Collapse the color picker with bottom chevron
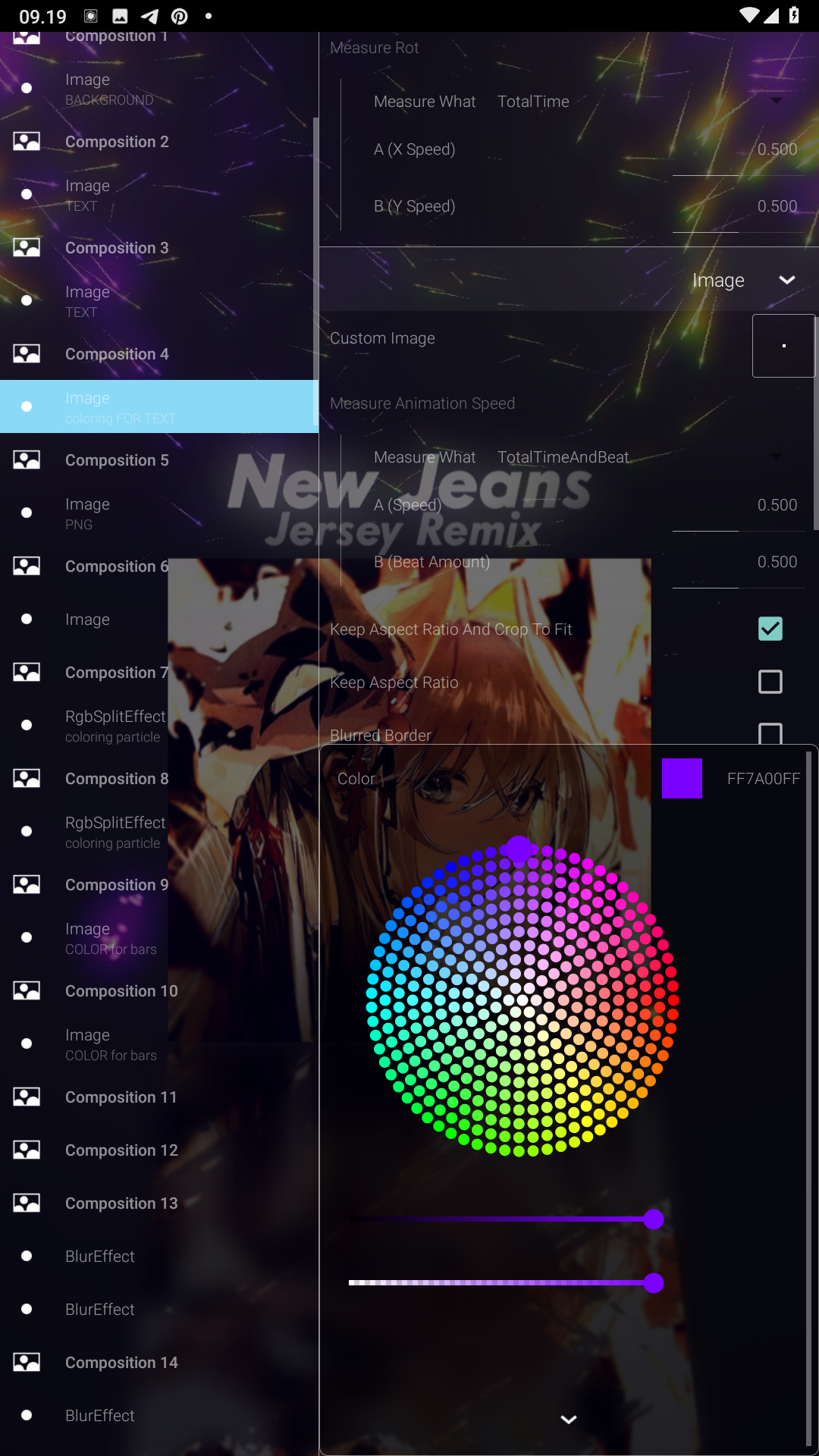The width and height of the screenshot is (819, 1456). (x=569, y=1419)
